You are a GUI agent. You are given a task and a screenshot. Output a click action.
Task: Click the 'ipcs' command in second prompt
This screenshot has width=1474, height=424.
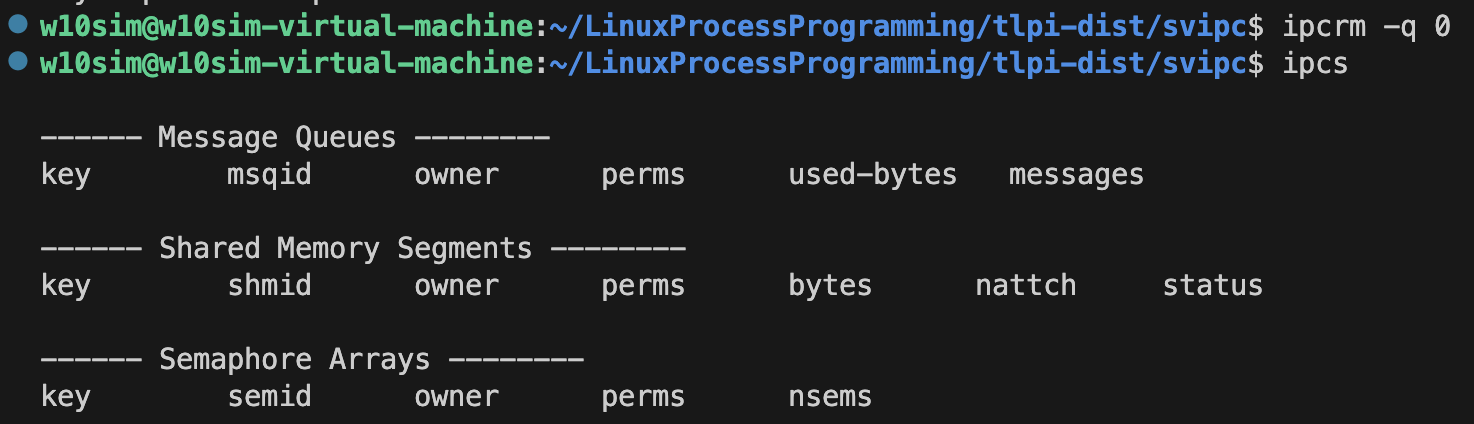tap(1315, 65)
